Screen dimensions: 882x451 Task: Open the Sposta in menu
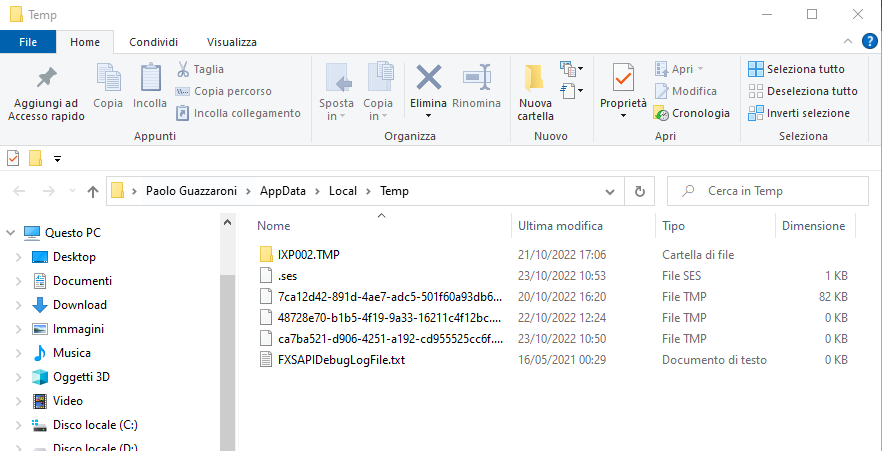pos(336,93)
